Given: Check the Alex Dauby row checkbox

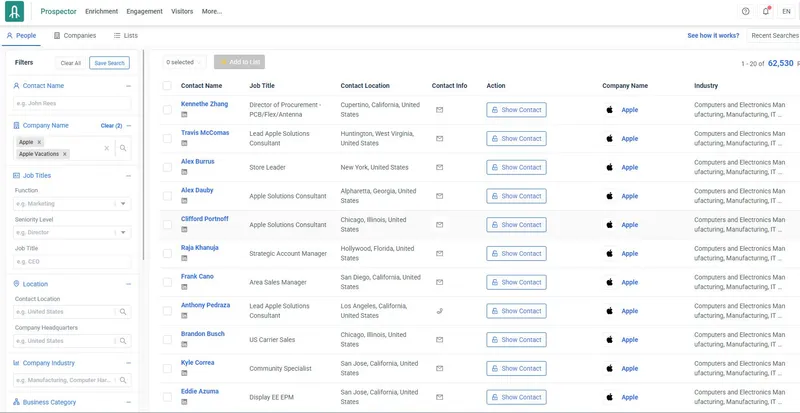Looking at the screenshot, I should coord(167,196).
